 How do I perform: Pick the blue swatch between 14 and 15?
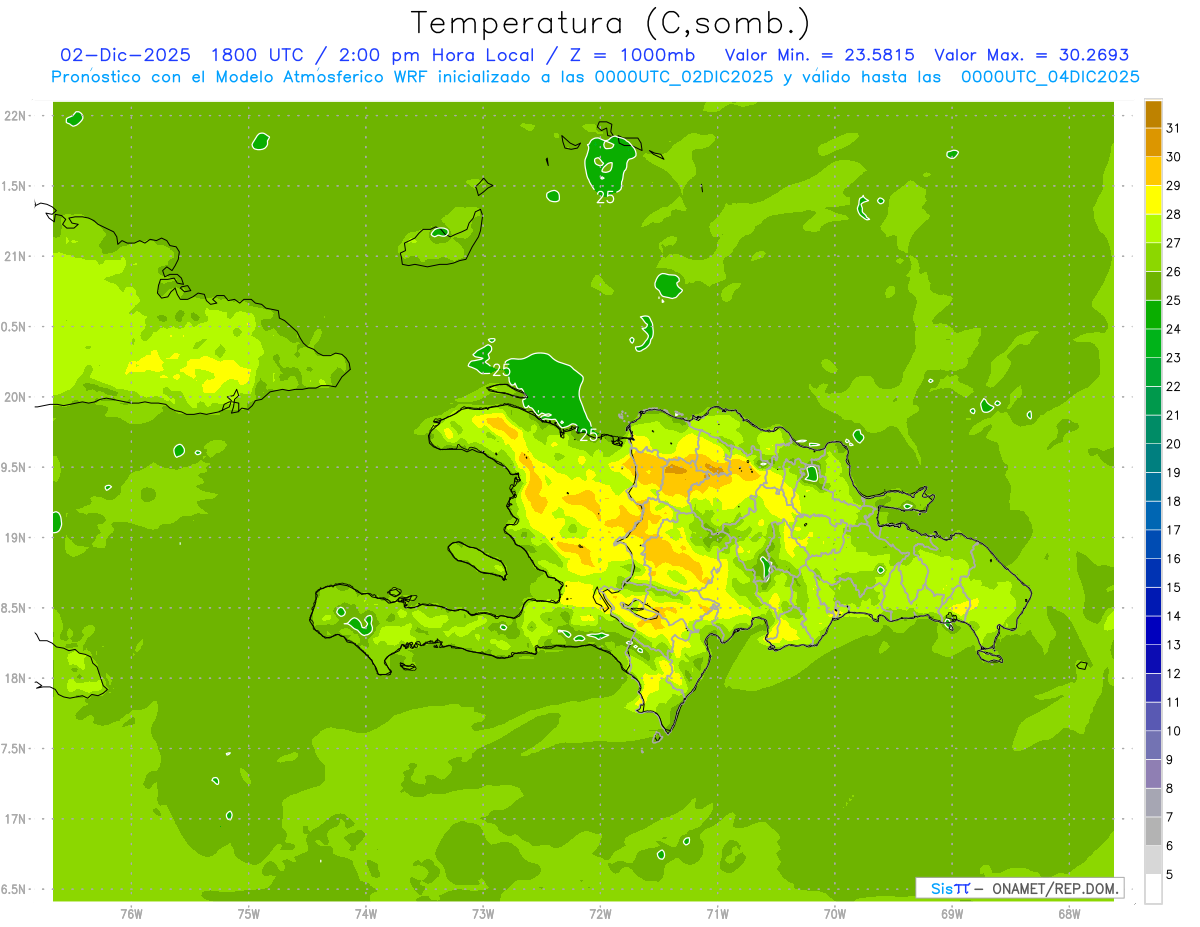click(1153, 602)
